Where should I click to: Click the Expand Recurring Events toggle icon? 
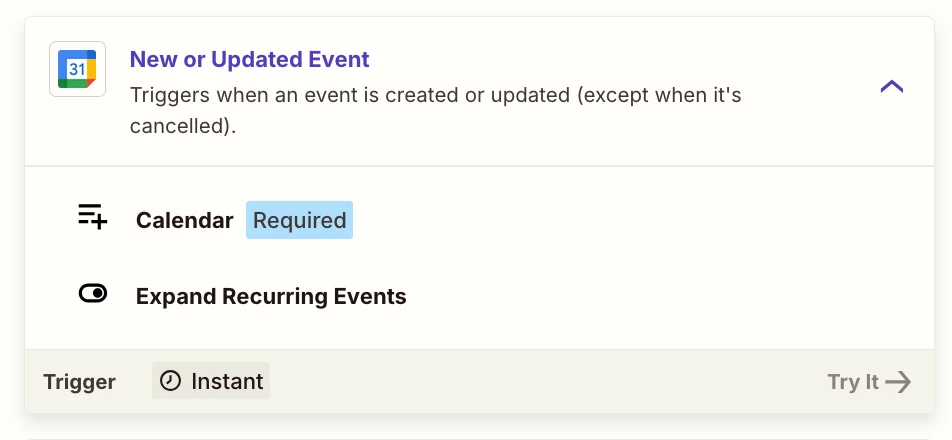(92, 294)
